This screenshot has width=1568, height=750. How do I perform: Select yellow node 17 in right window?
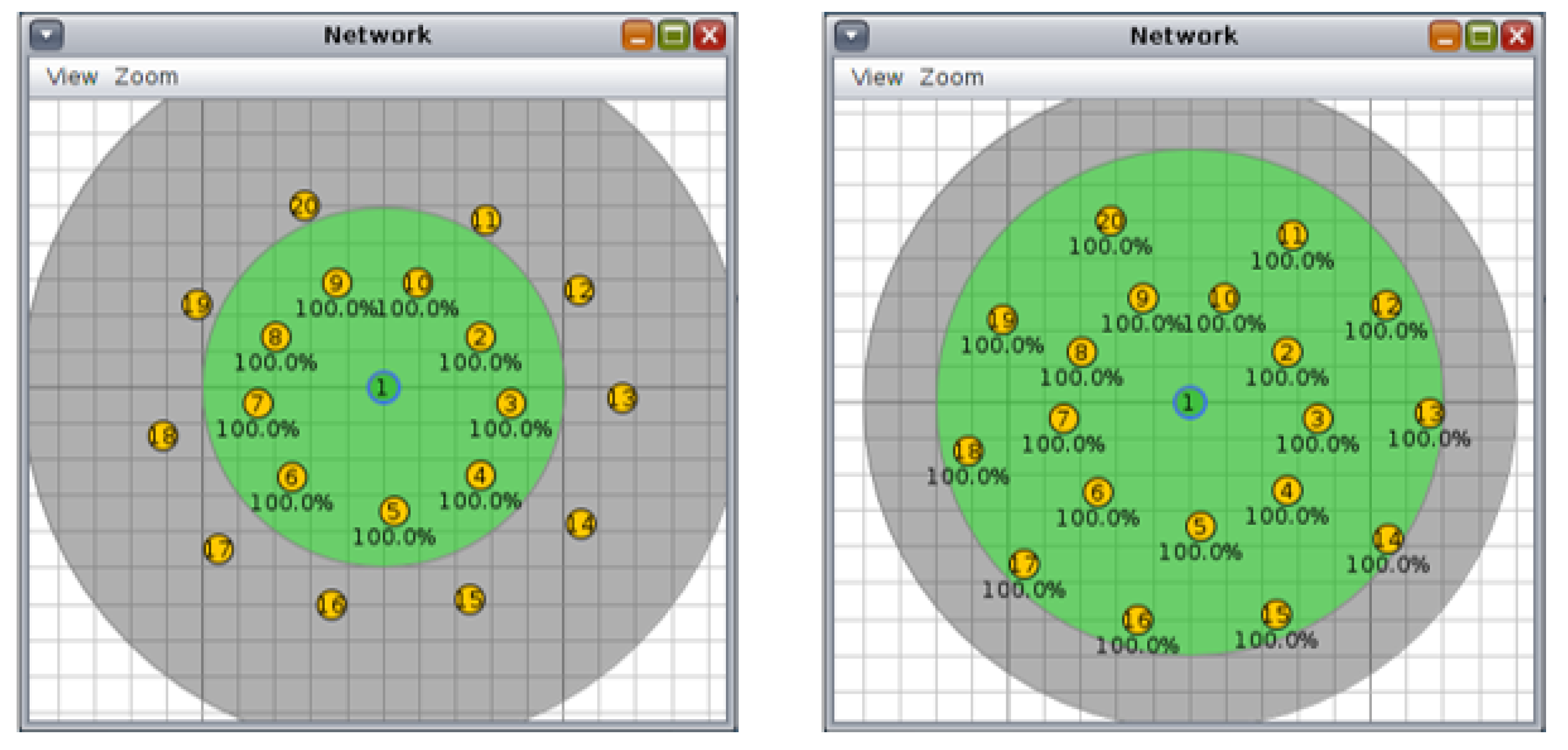coord(1024,564)
